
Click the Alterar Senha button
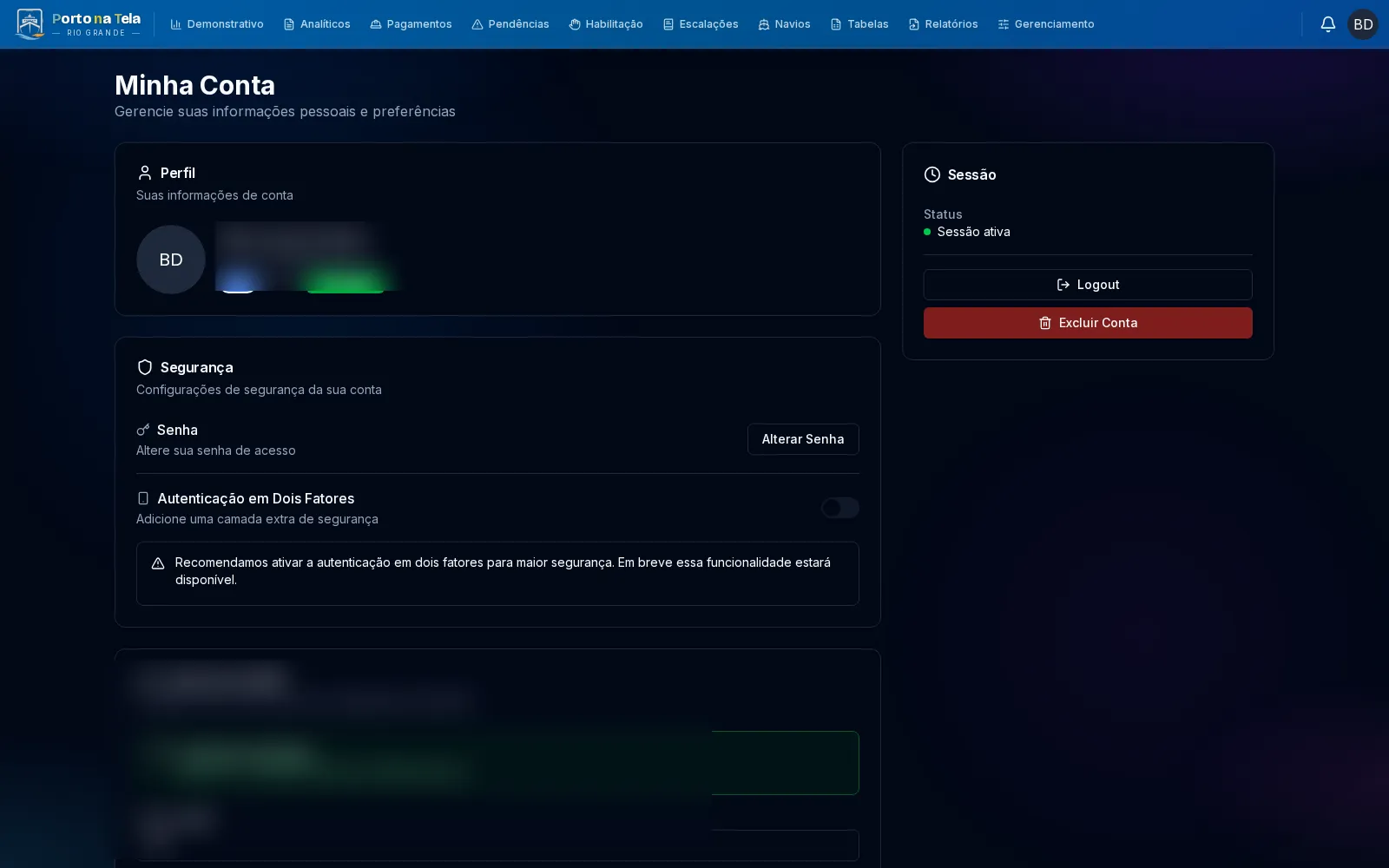[x=803, y=439]
